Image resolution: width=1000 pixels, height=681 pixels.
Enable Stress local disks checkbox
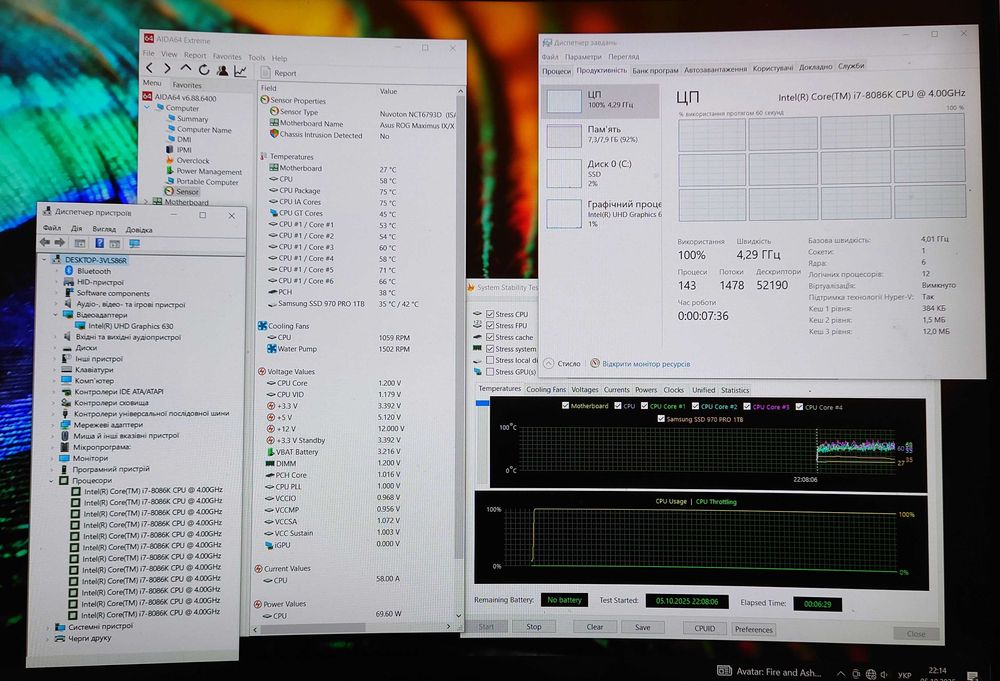click(x=490, y=360)
